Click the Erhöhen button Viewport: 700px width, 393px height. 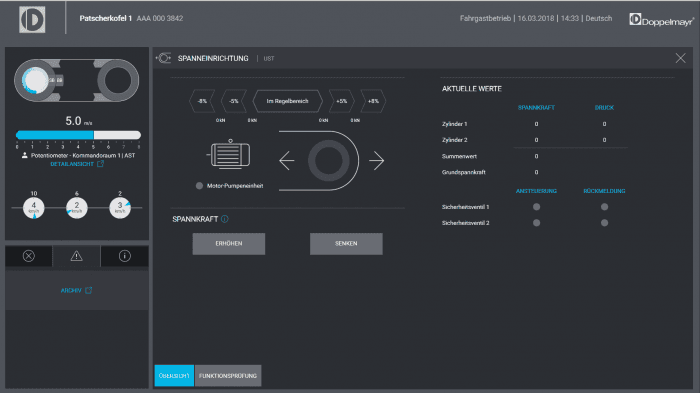tap(229, 244)
